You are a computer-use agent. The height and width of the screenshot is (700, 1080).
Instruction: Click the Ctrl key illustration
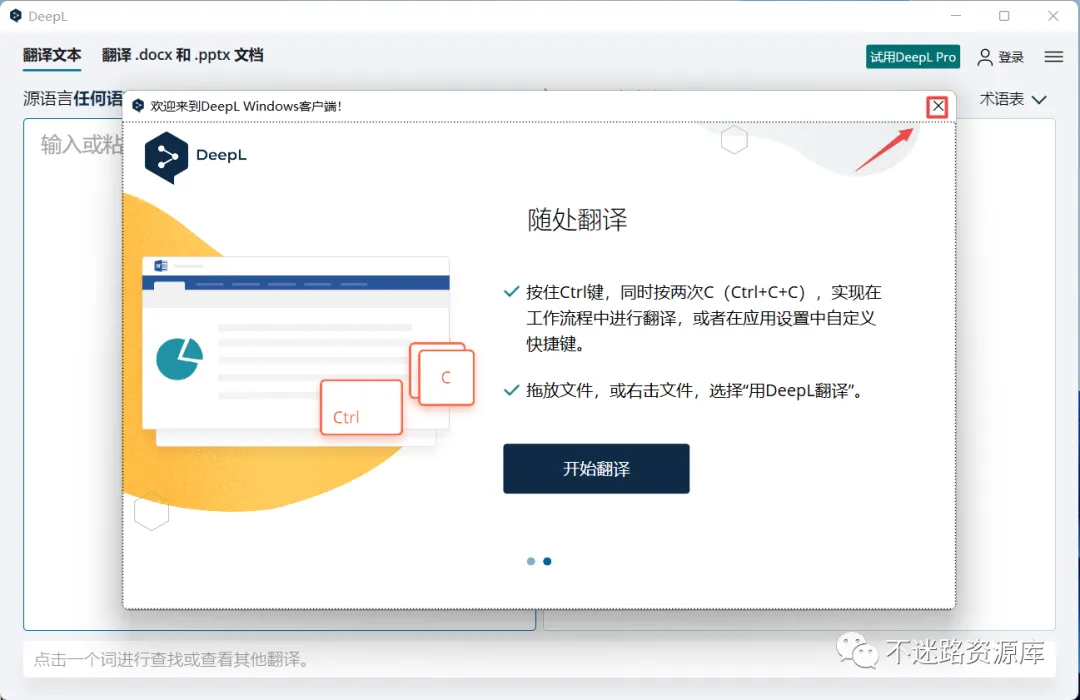point(362,407)
